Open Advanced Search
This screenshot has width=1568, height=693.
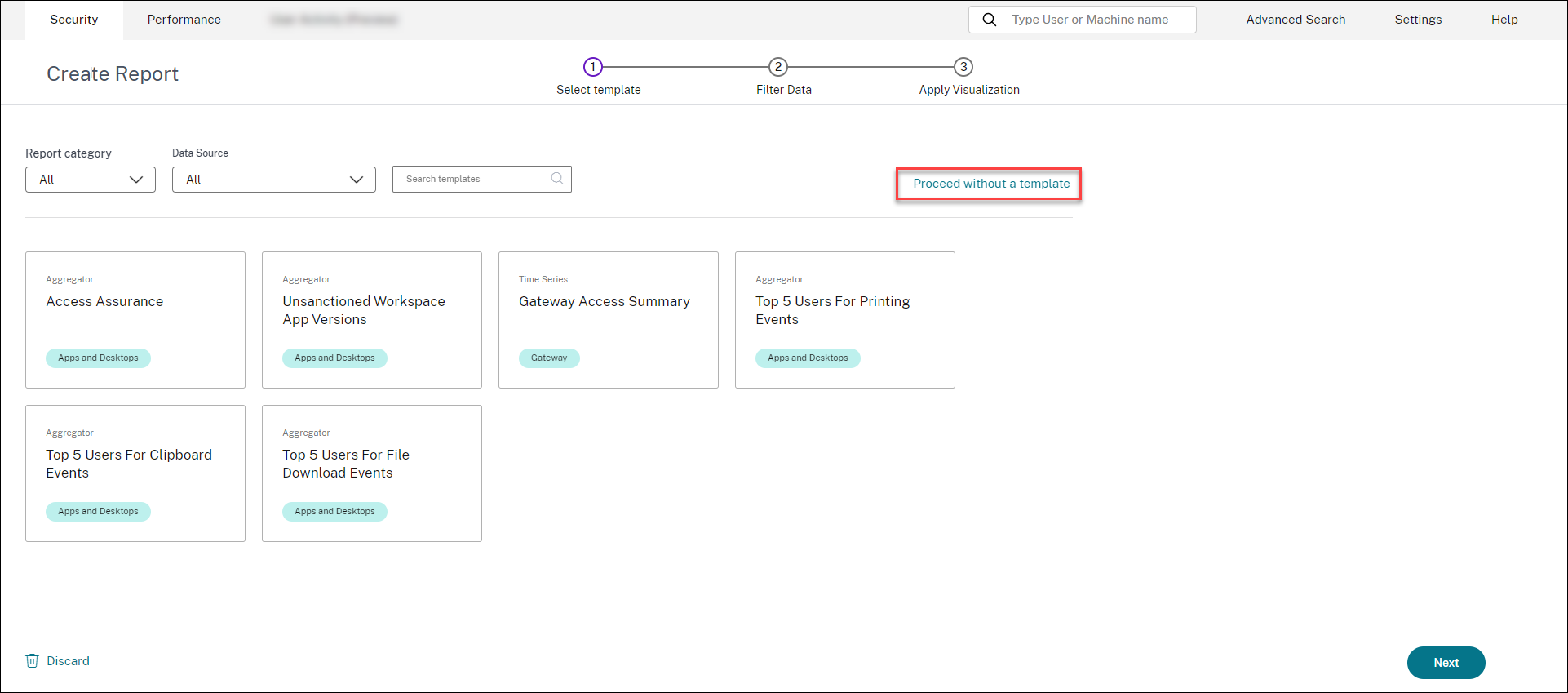click(1296, 20)
